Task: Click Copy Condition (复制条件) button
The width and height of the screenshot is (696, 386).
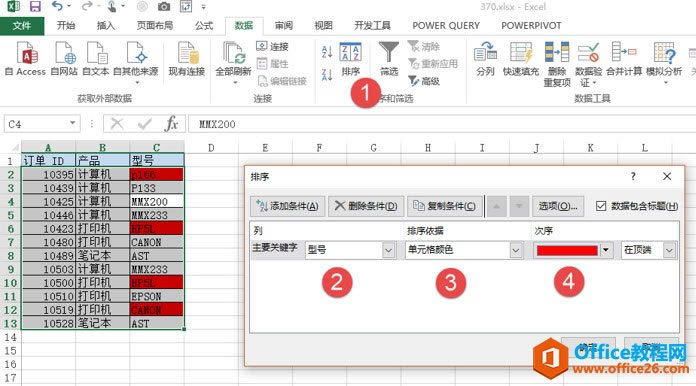Action: coord(445,206)
